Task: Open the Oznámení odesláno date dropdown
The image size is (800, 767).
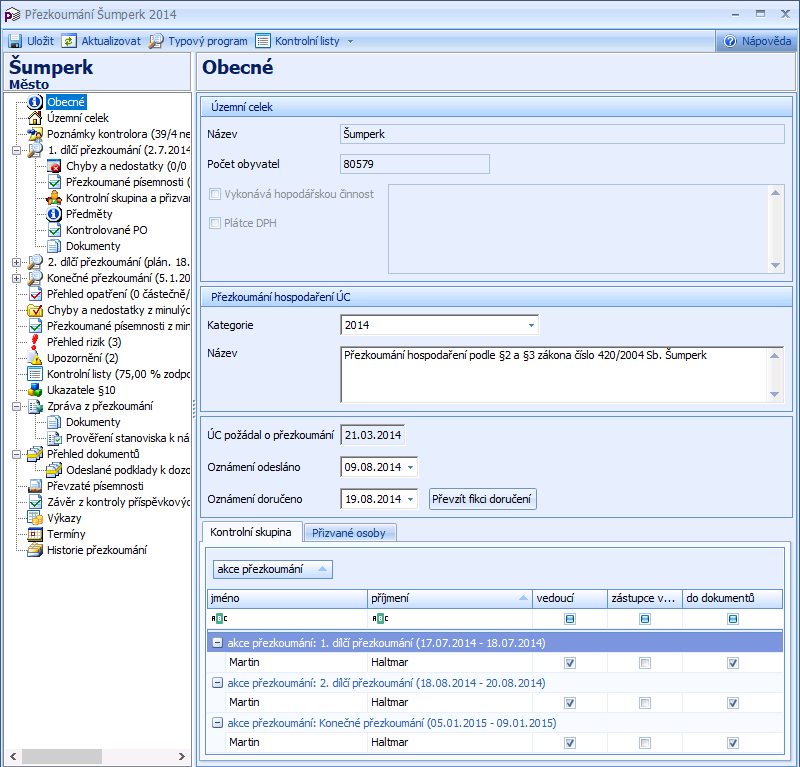Action: tap(410, 467)
